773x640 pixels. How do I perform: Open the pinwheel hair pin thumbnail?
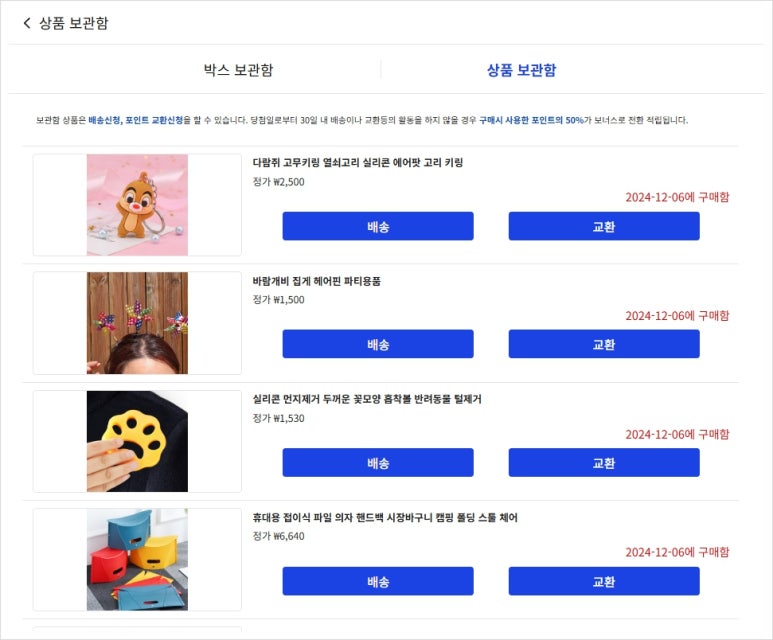pyautogui.click(x=137, y=322)
